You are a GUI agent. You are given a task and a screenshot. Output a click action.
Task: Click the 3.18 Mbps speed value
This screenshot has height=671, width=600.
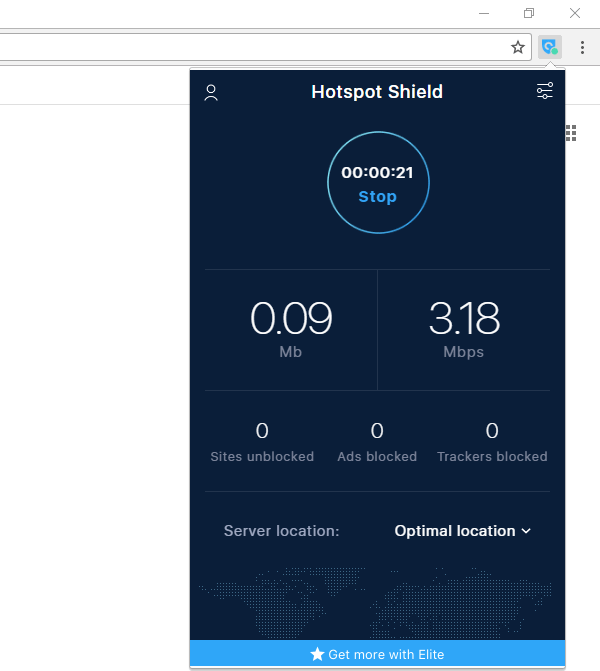pos(464,318)
